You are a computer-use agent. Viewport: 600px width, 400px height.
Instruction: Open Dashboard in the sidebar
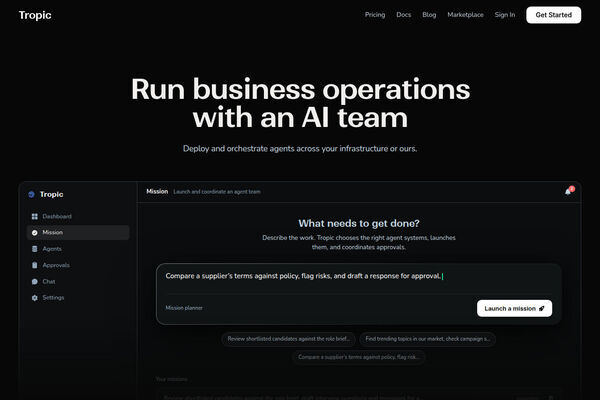[78, 217]
